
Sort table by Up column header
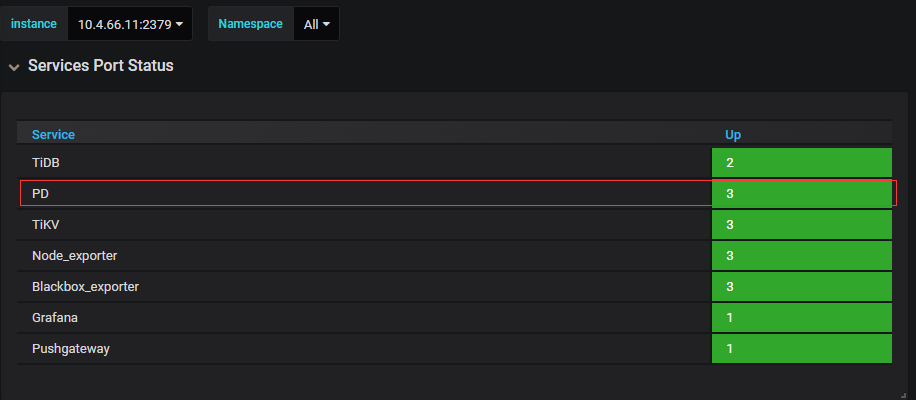click(x=733, y=134)
